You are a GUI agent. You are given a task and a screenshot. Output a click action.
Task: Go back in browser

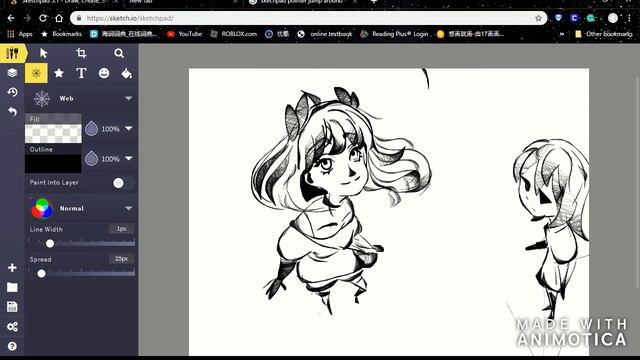click(11, 18)
